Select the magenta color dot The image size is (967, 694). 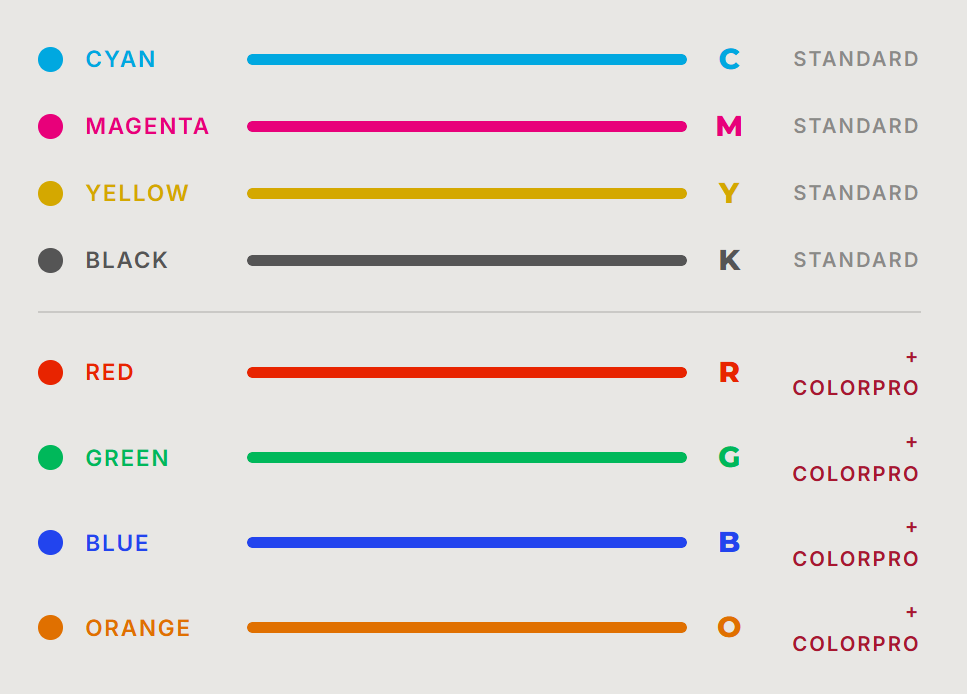(x=50, y=126)
